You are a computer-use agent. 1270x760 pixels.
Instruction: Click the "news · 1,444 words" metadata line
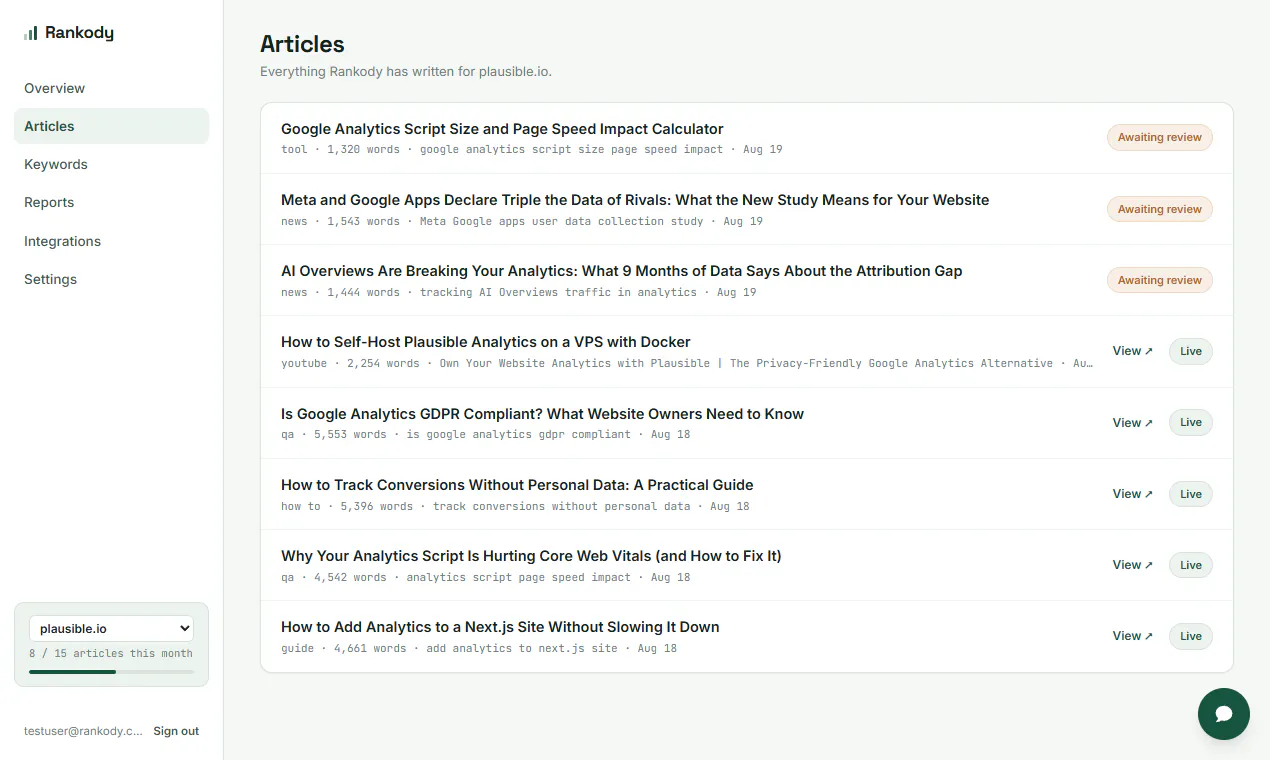click(519, 292)
